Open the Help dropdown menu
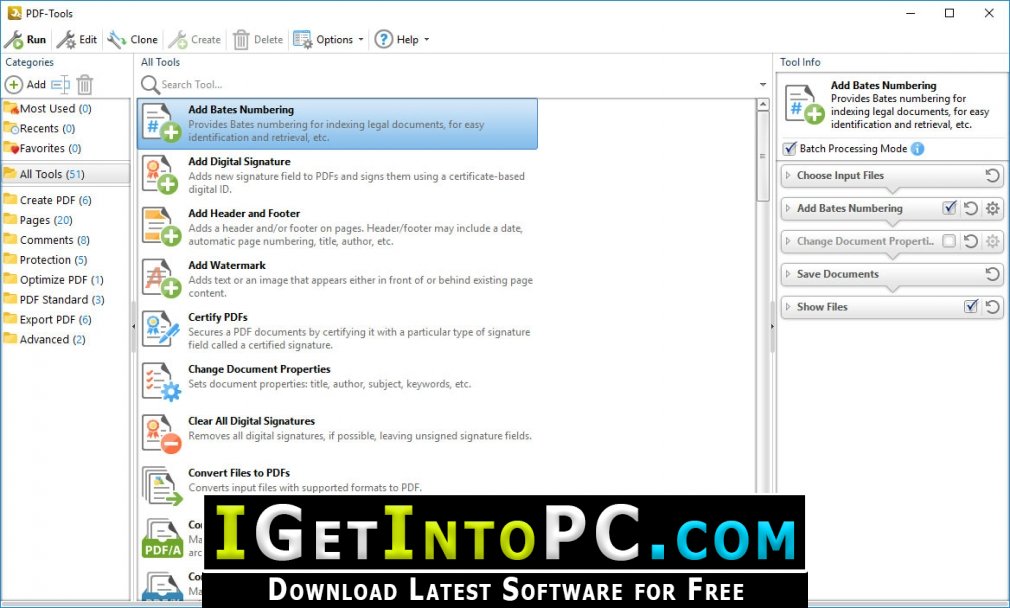Image resolution: width=1010 pixels, height=608 pixels. [x=402, y=40]
